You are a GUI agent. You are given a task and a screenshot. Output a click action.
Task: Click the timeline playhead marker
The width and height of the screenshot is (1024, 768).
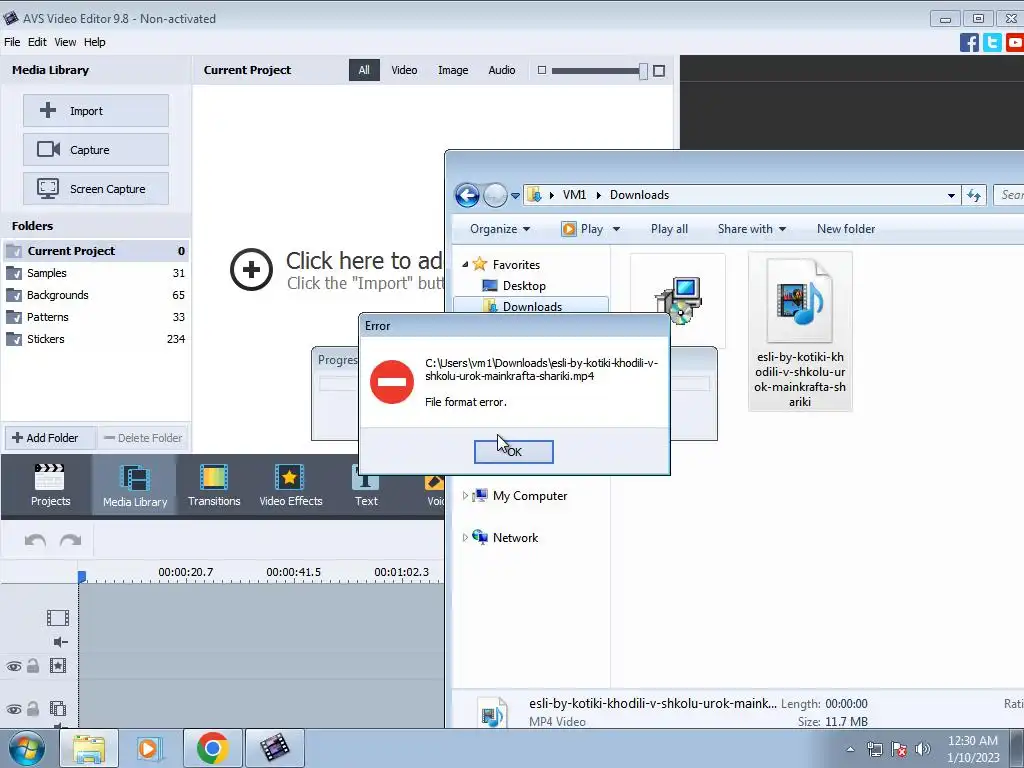coord(82,576)
